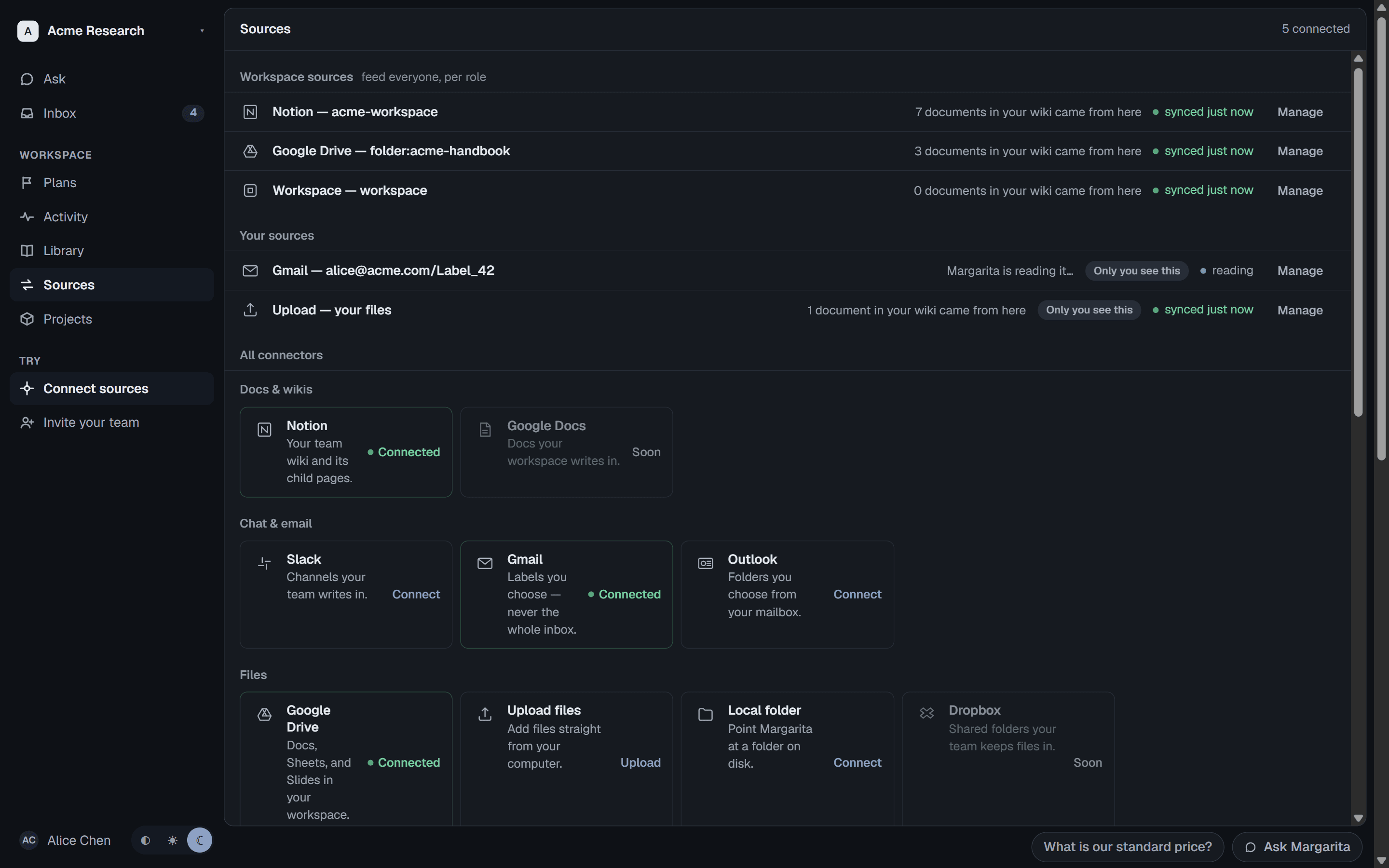The image size is (1389, 868).
Task: Click the Sources panel scrollbar thumb
Action: [x=1358, y=242]
